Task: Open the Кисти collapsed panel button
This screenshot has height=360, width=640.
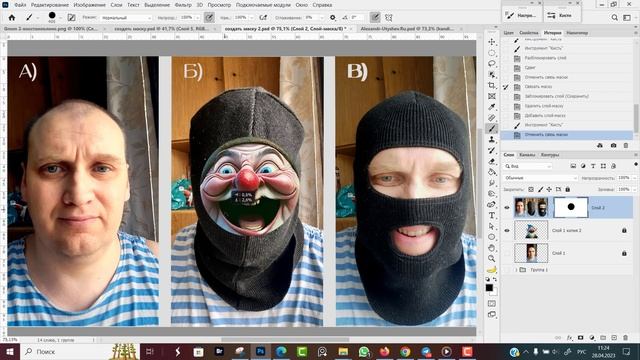Action: tap(562, 16)
